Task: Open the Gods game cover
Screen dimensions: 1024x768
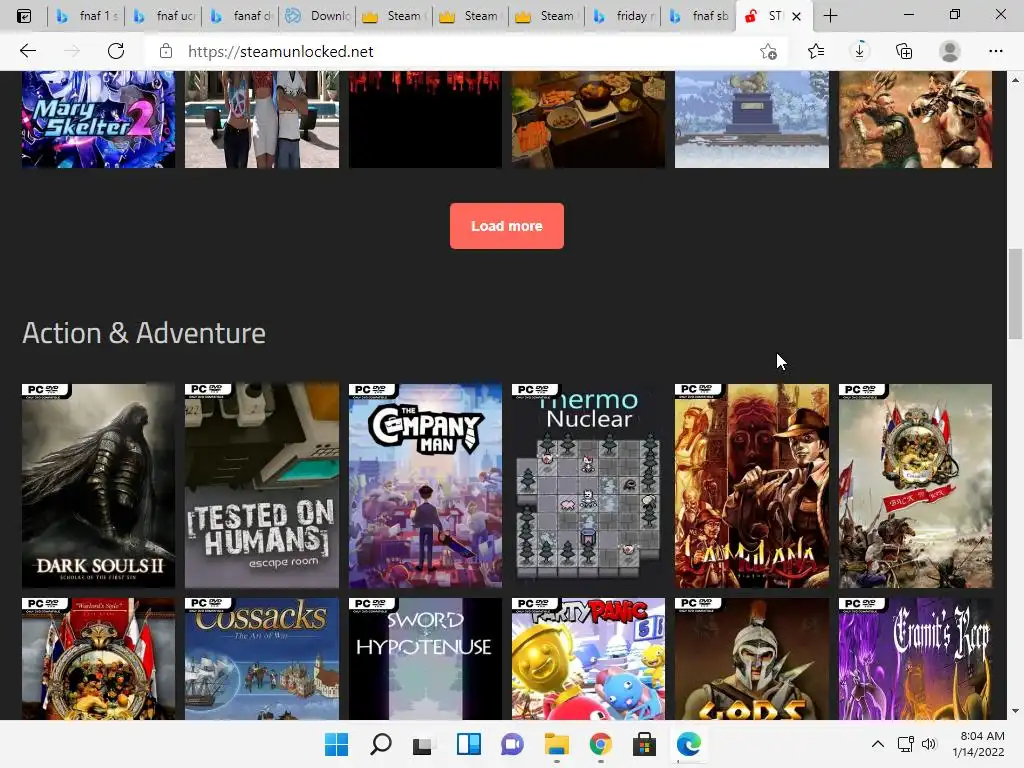Action: click(752, 658)
